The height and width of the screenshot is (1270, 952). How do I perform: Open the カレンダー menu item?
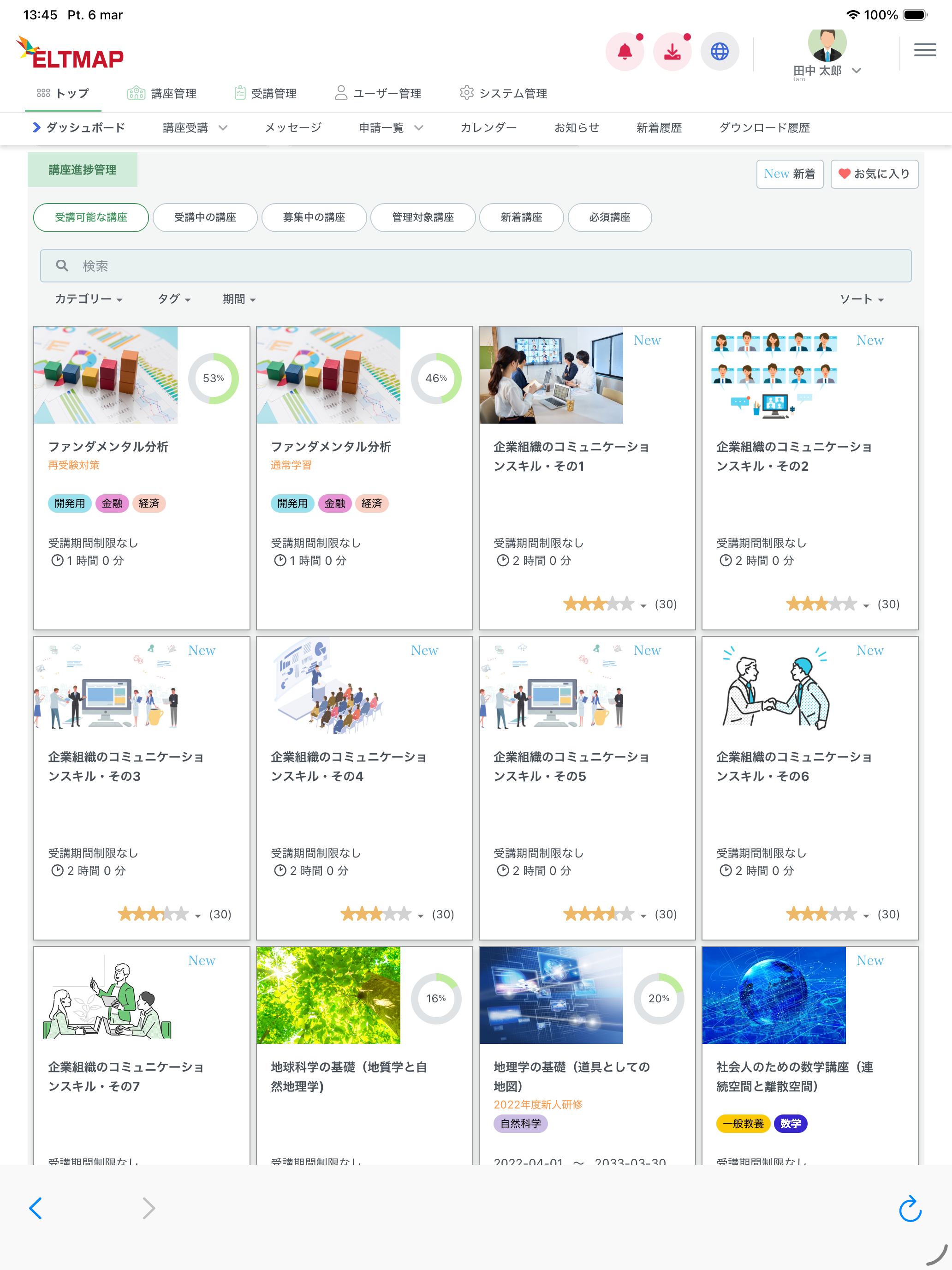[488, 127]
